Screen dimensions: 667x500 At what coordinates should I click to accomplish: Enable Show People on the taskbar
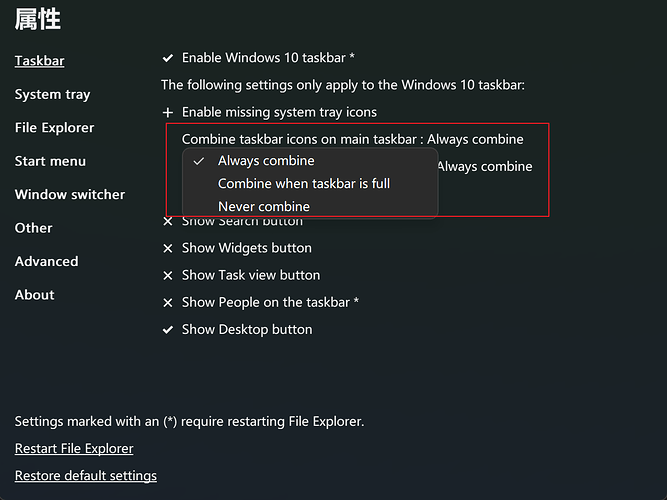pos(168,302)
